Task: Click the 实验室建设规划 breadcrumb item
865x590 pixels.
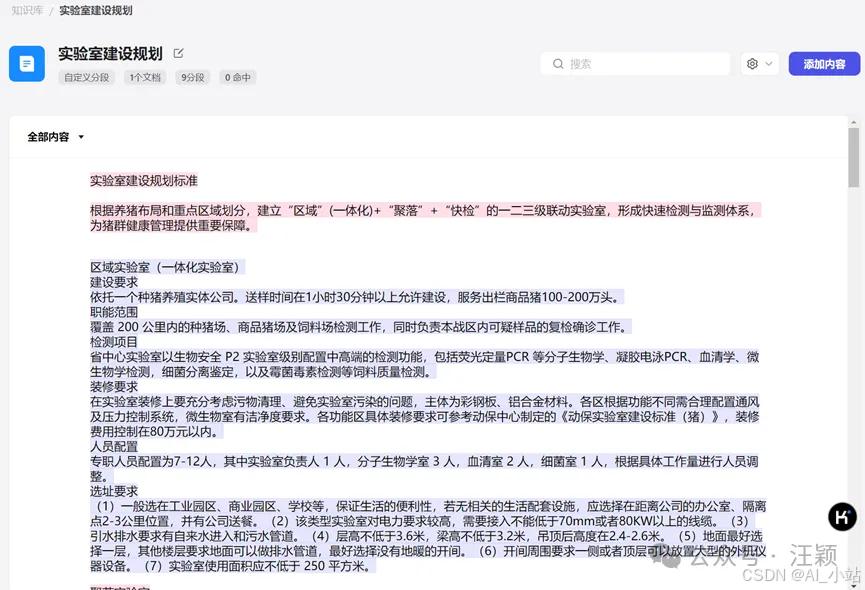Action: click(x=96, y=10)
